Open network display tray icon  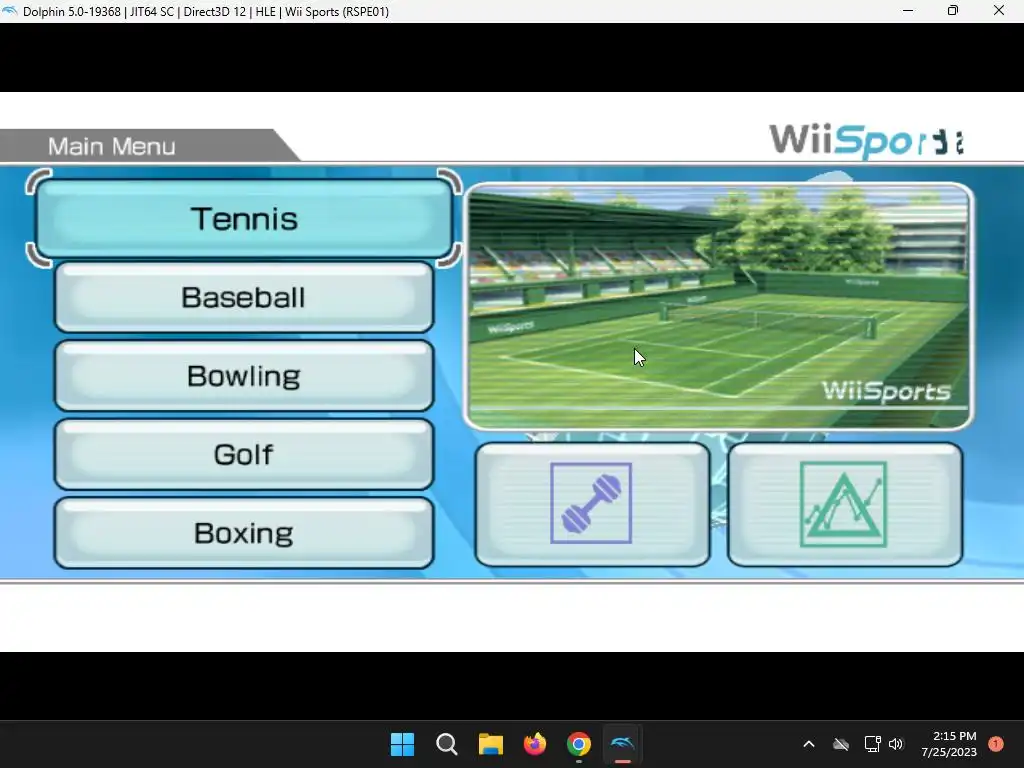pos(872,744)
